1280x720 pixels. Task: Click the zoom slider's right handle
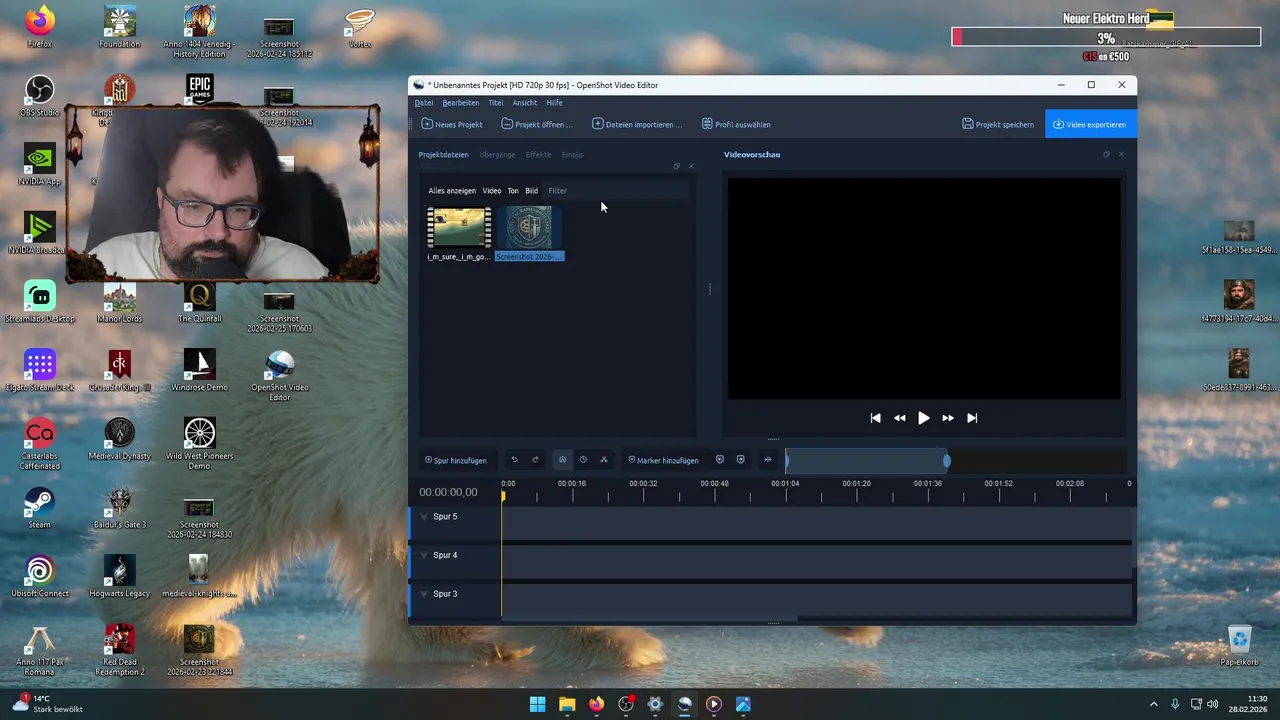[946, 460]
